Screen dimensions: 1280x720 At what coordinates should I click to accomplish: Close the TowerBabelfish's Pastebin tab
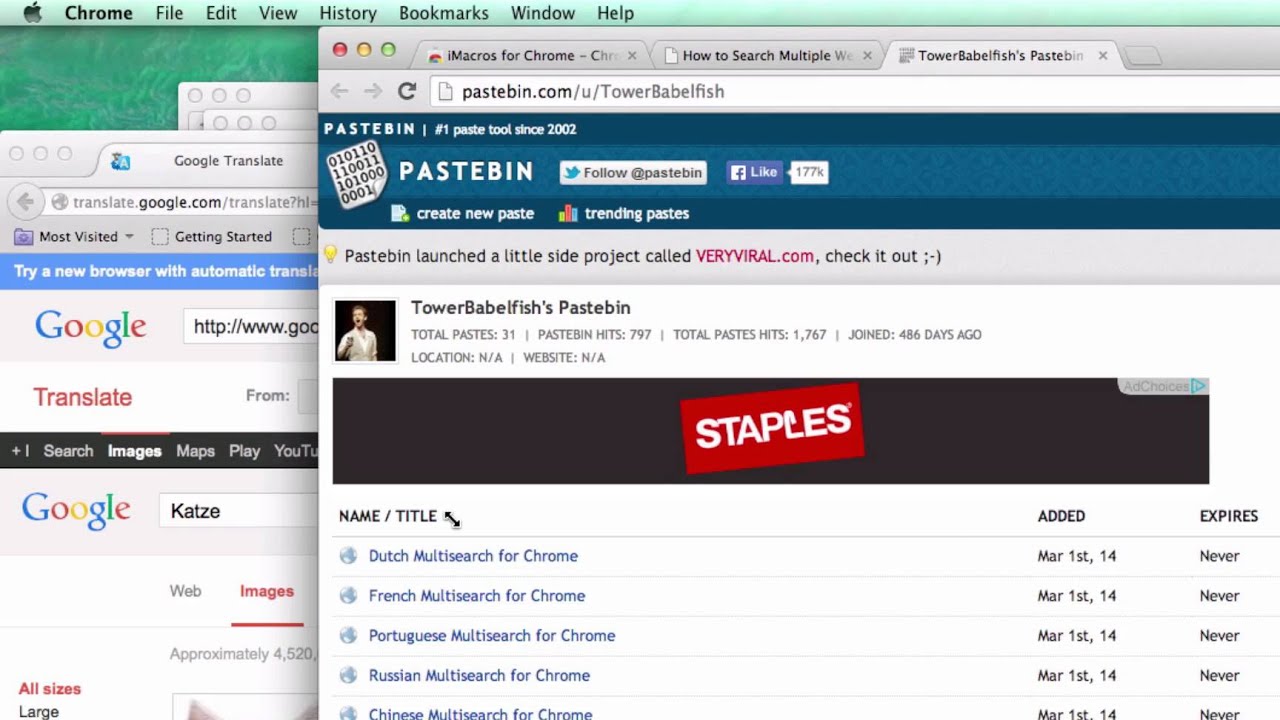1102,56
